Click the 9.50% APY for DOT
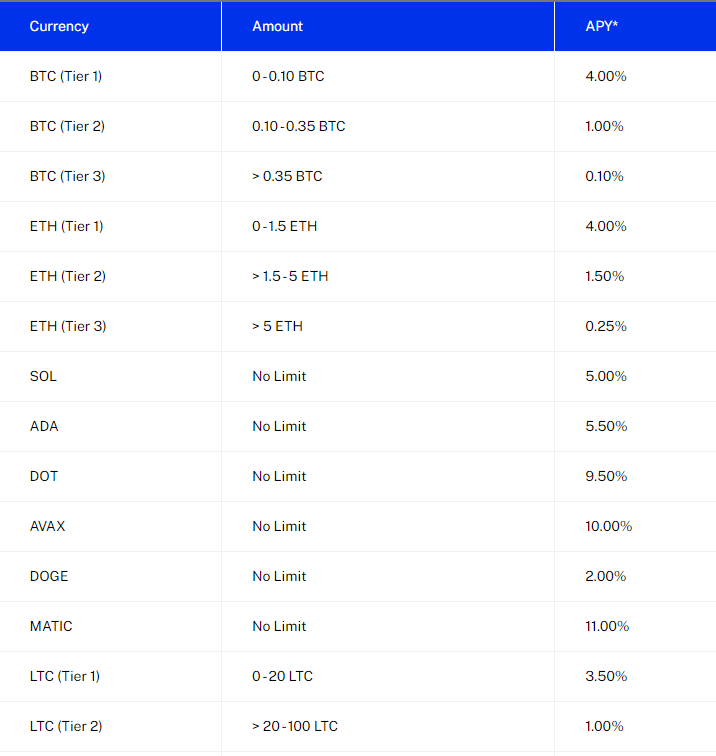716x756 pixels. 606,476
